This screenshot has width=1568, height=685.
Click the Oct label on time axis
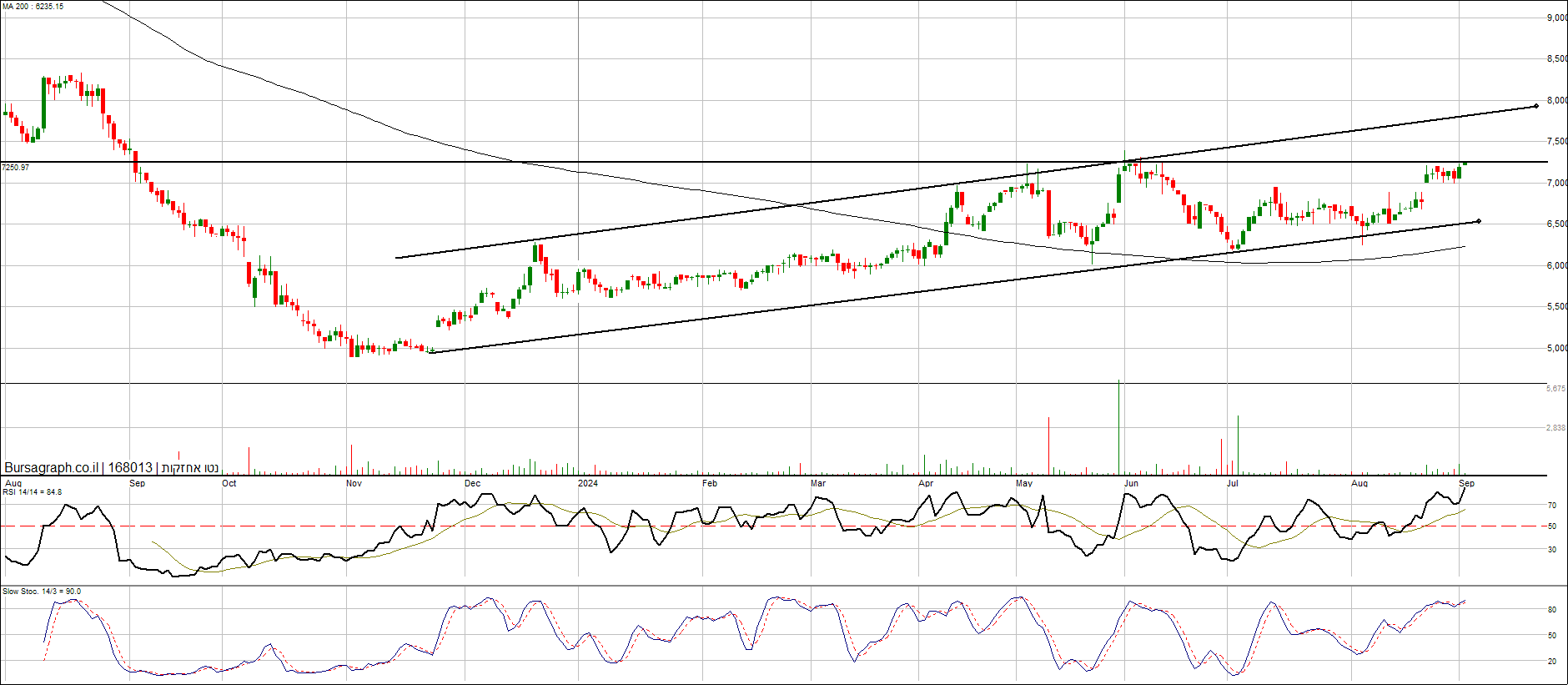tap(229, 483)
